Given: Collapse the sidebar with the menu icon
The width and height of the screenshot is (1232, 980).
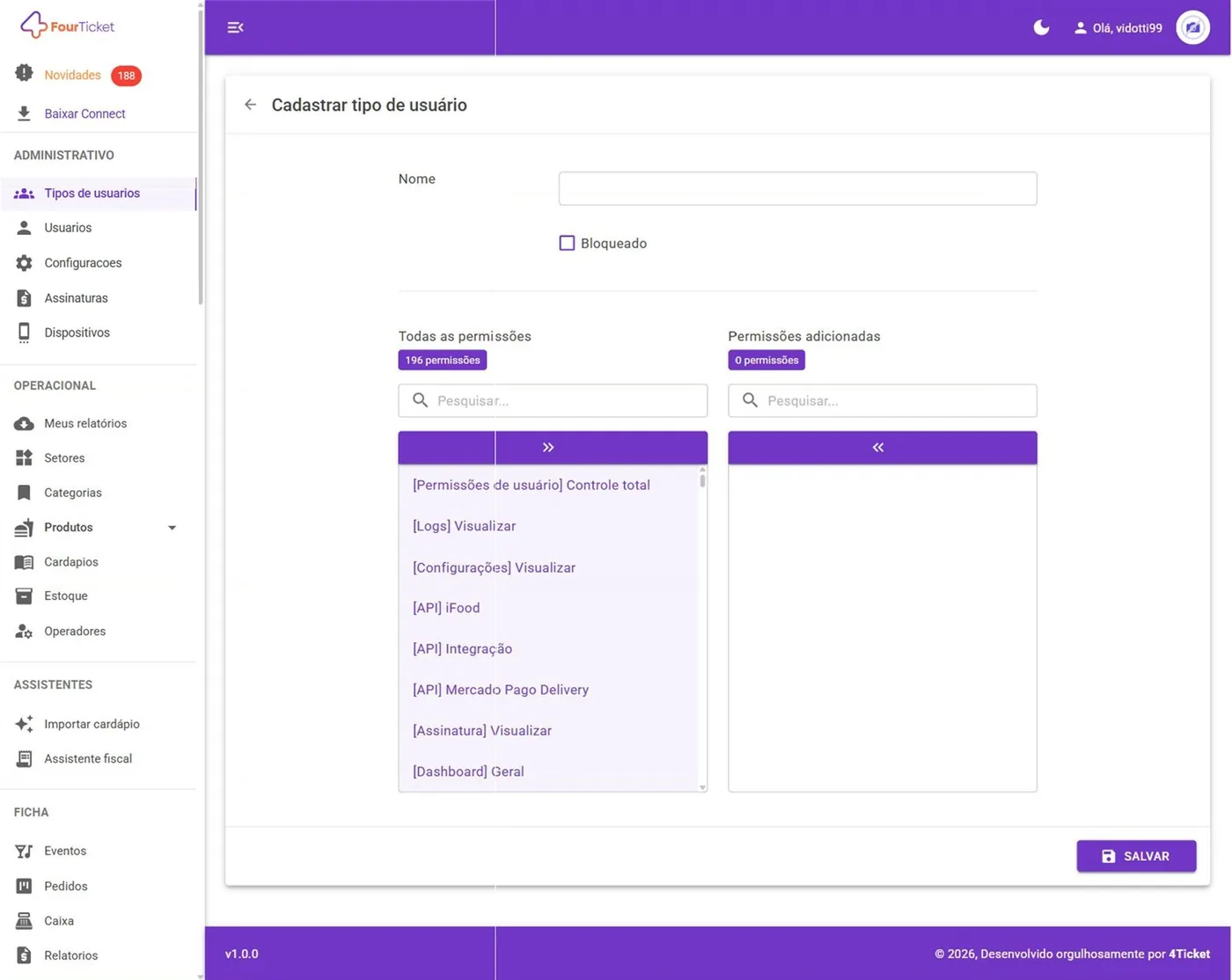Looking at the screenshot, I should [x=235, y=27].
